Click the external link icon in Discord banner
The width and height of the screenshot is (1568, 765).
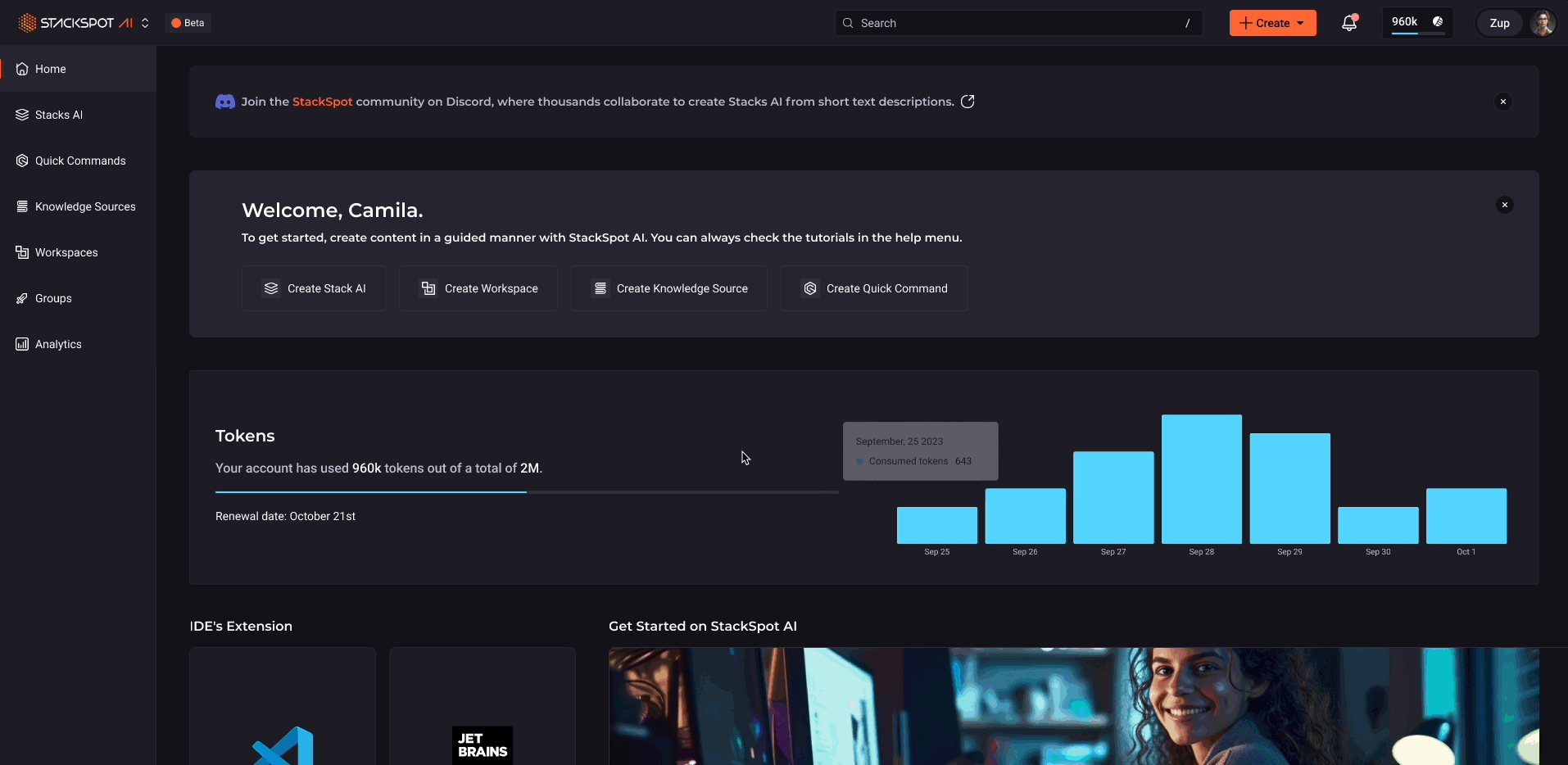point(968,102)
